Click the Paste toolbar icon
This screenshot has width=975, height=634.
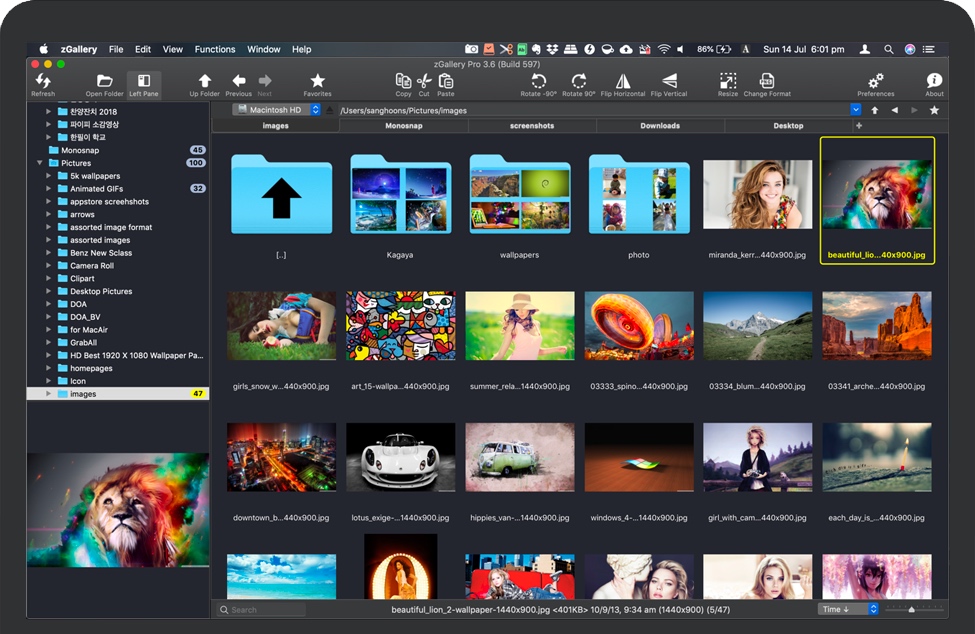pyautogui.click(x=446, y=81)
